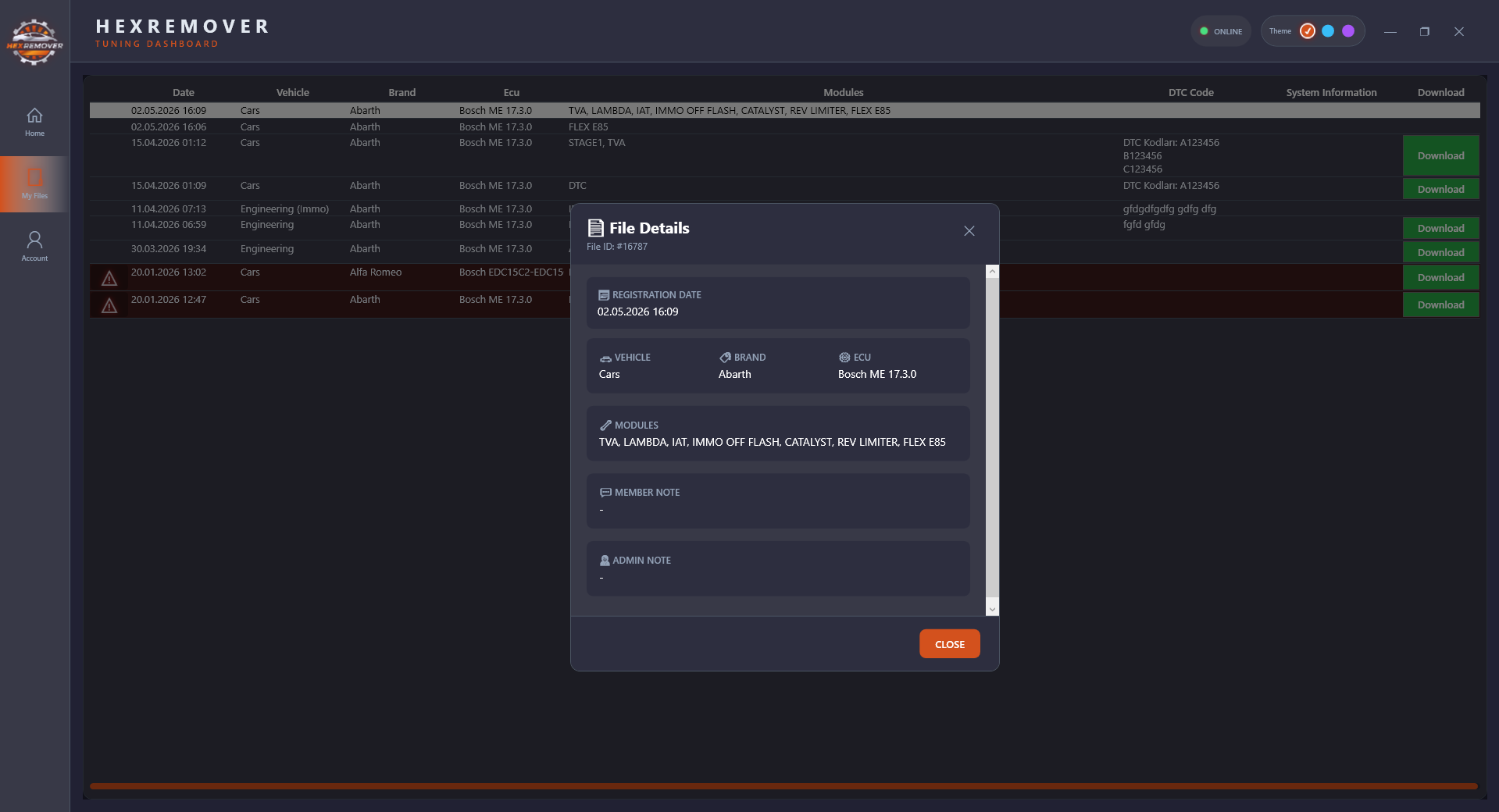Click the registration date value 02.05.2026 16:09

click(x=637, y=312)
